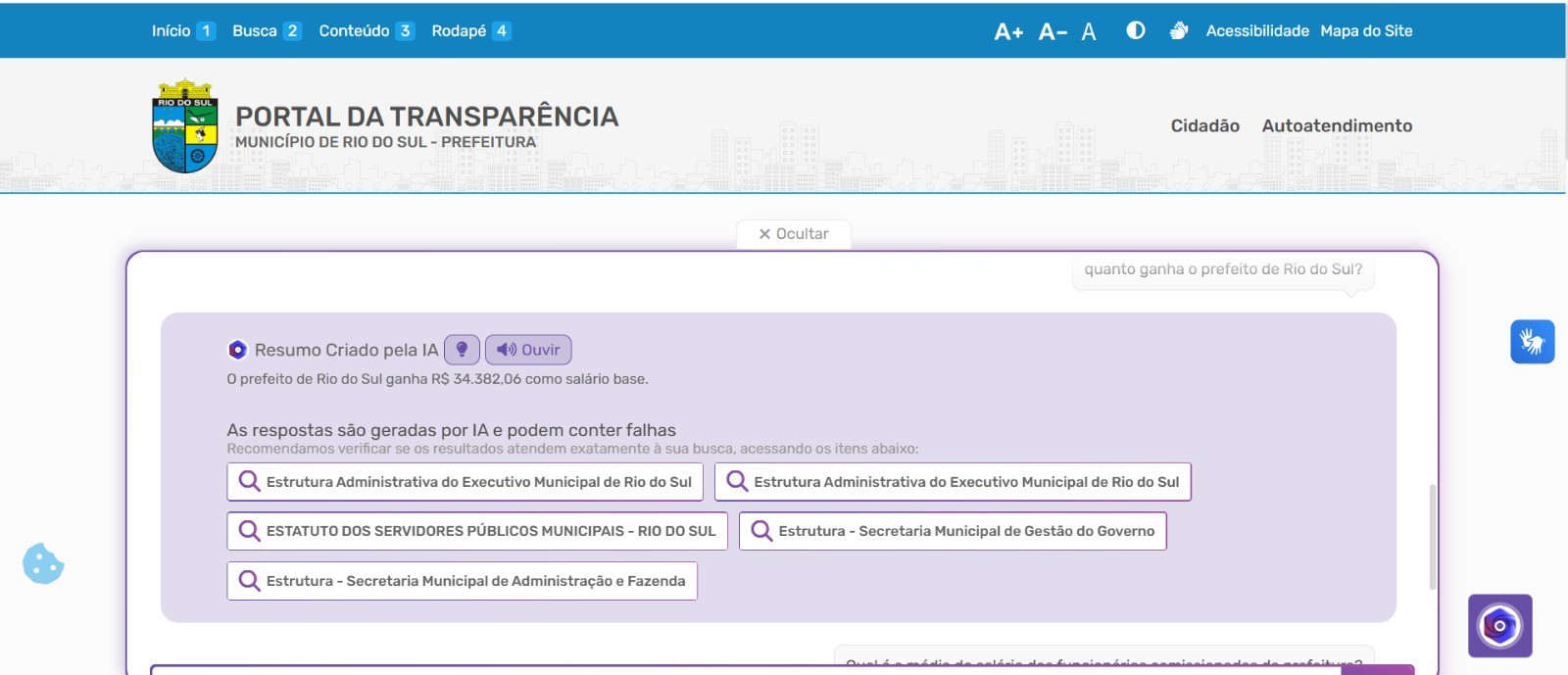Open the AI assistant floating icon
This screenshot has width=1568, height=675.
(x=1499, y=625)
